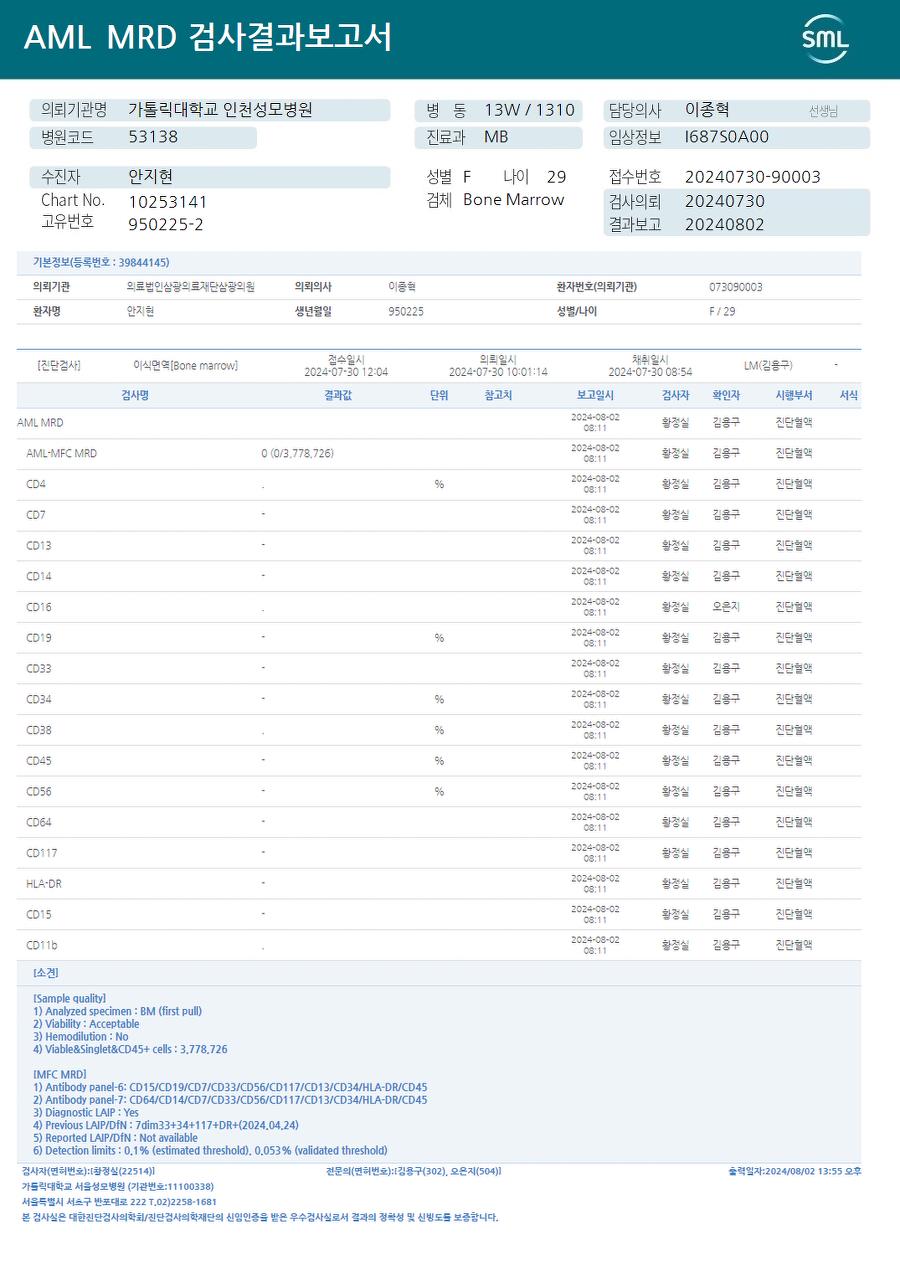Click the 기본정보 등록번호 heading
This screenshot has height=1271, width=900.
(101, 262)
